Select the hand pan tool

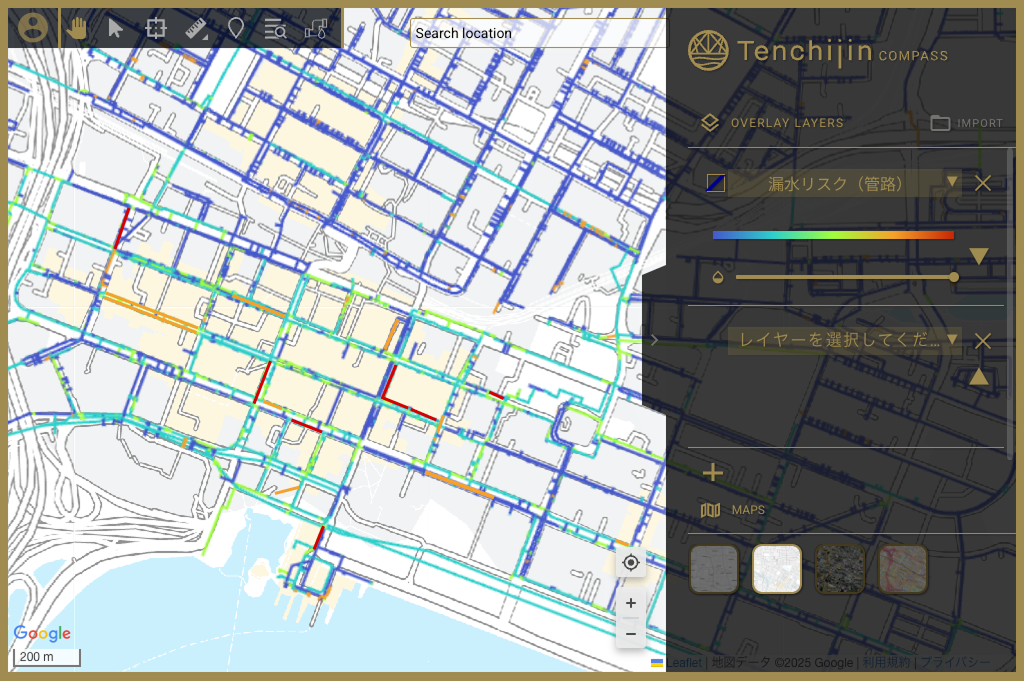pos(77,28)
